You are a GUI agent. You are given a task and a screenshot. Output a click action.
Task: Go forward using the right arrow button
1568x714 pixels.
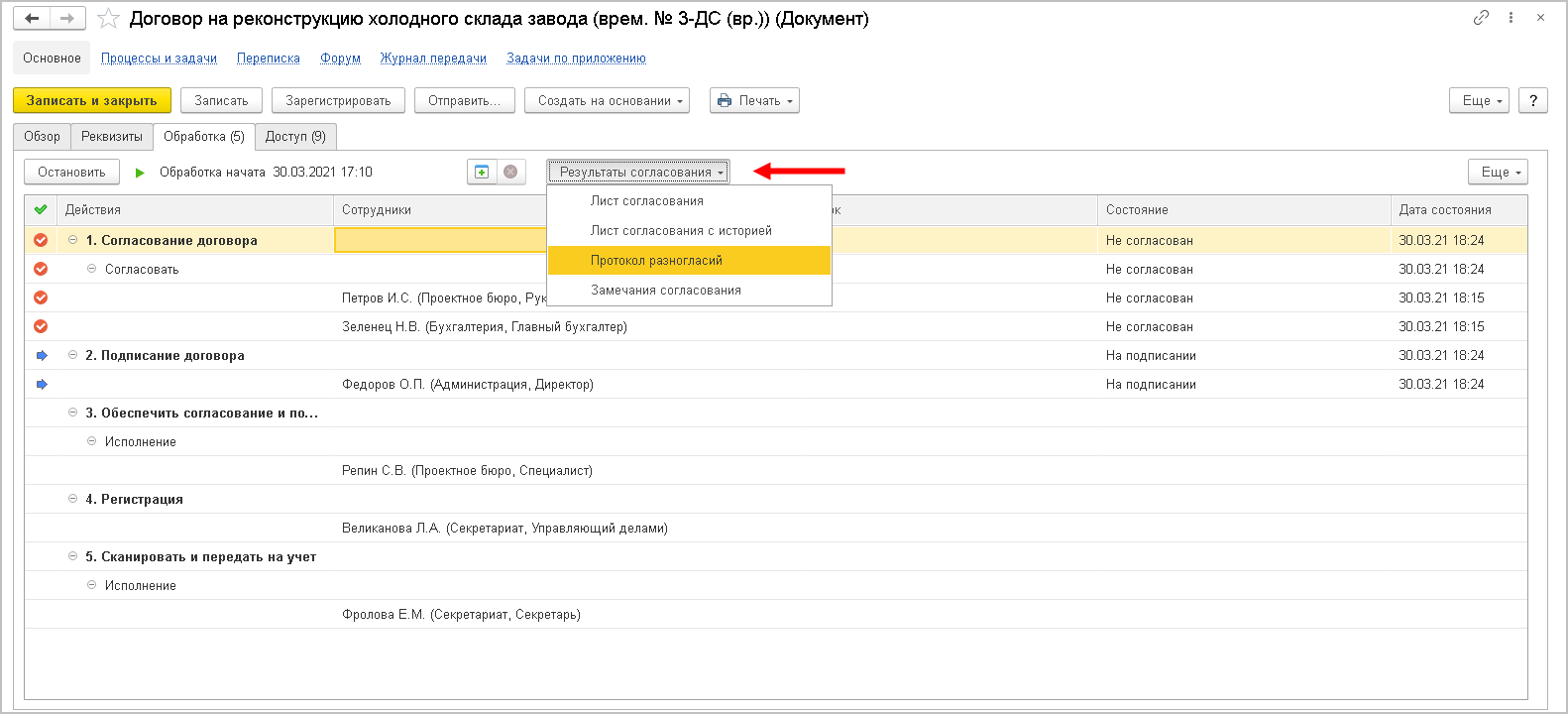[67, 19]
